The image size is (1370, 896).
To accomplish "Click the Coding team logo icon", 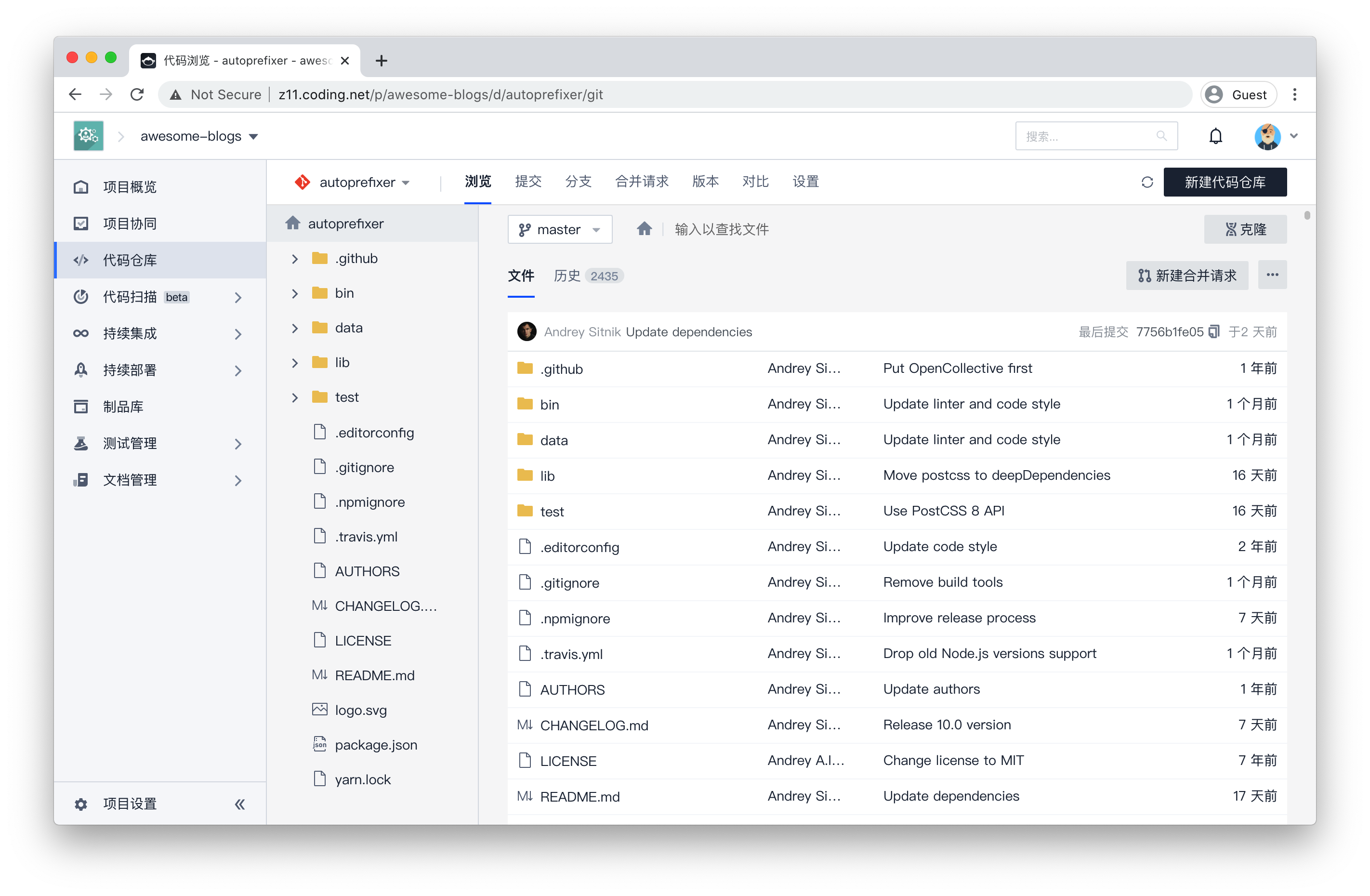I will click(x=89, y=136).
